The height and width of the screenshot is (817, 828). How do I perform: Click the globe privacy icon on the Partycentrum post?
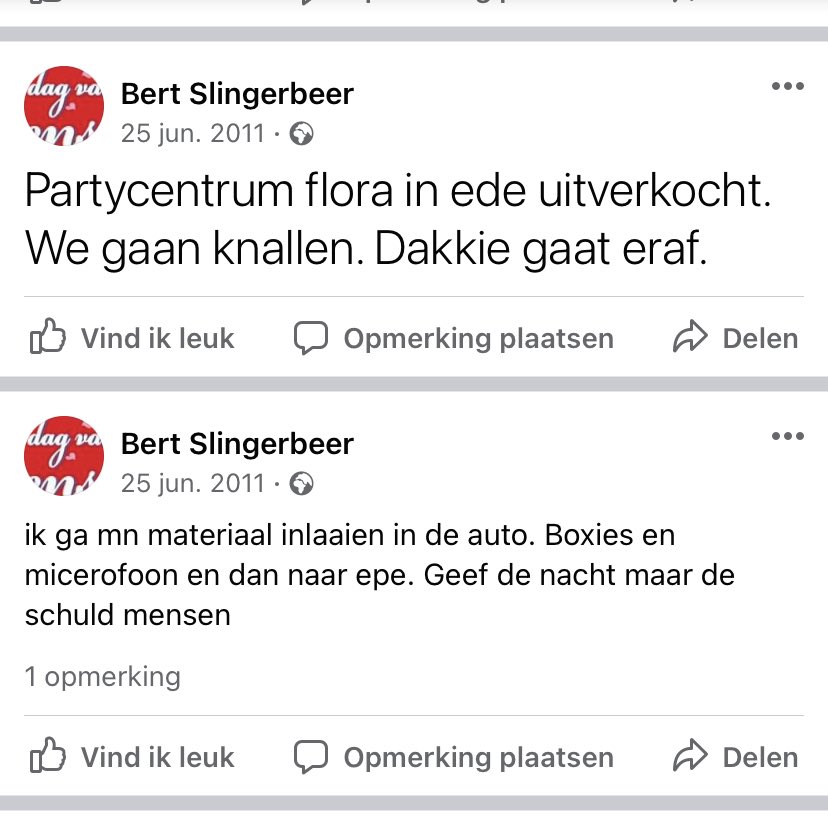[301, 134]
